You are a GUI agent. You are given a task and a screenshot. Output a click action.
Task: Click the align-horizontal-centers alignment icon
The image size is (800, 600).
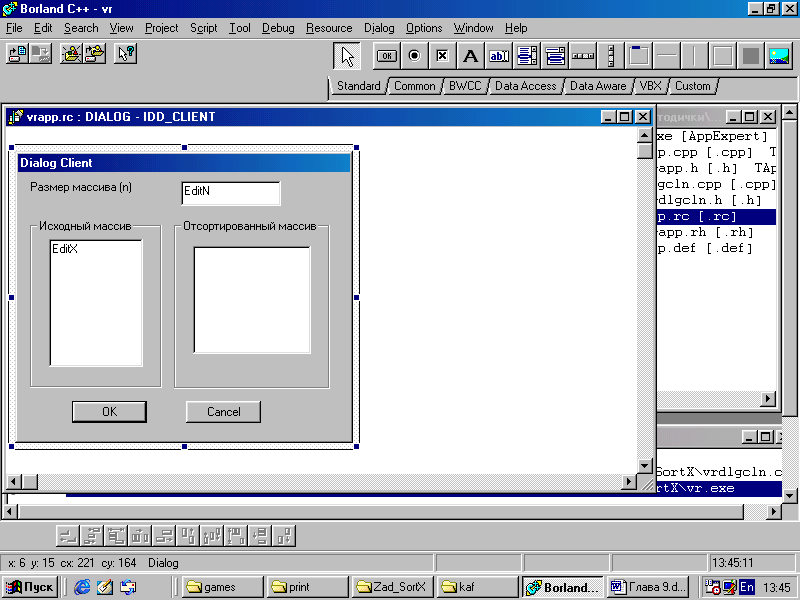coord(92,536)
